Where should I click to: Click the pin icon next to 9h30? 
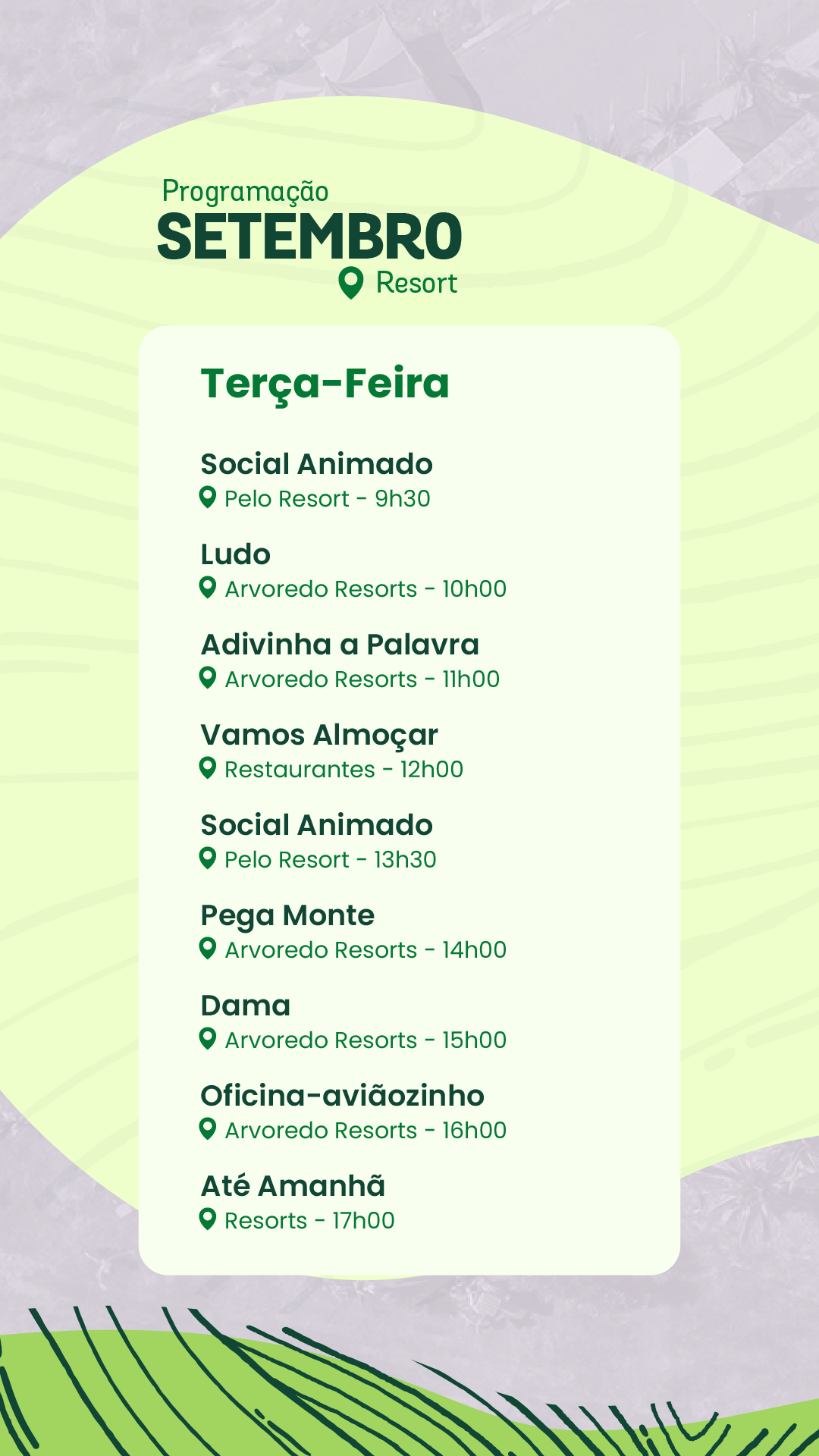(x=207, y=497)
